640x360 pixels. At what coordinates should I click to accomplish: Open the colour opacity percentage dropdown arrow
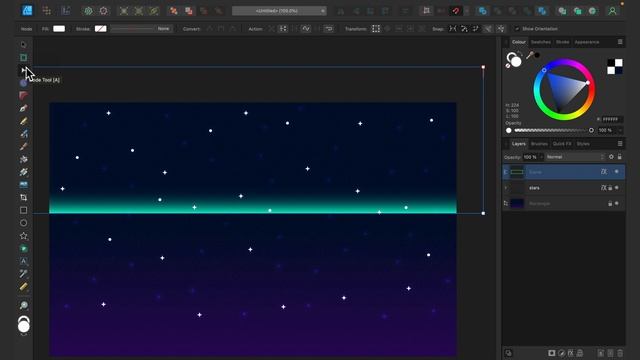point(620,130)
